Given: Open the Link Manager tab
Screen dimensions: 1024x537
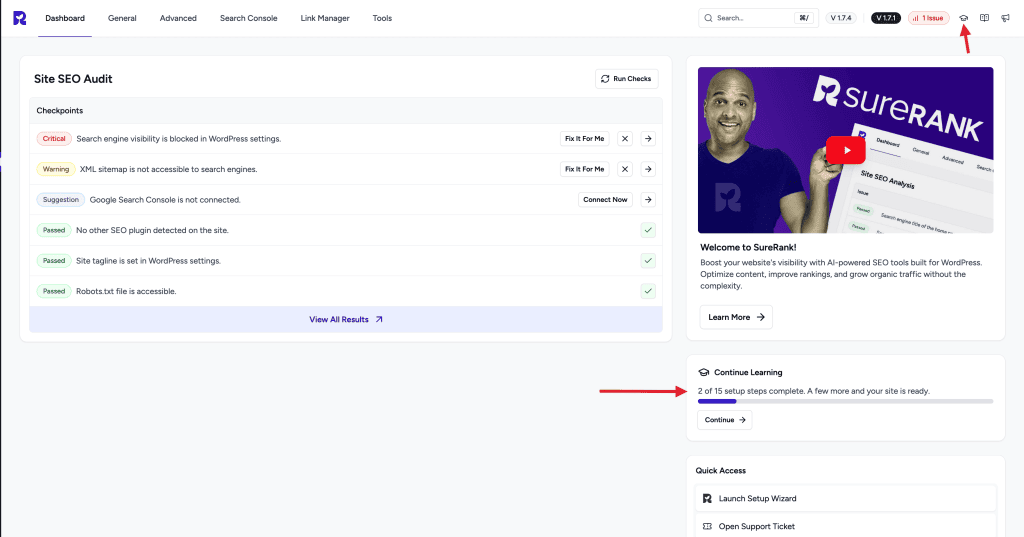Looking at the screenshot, I should 325,18.
